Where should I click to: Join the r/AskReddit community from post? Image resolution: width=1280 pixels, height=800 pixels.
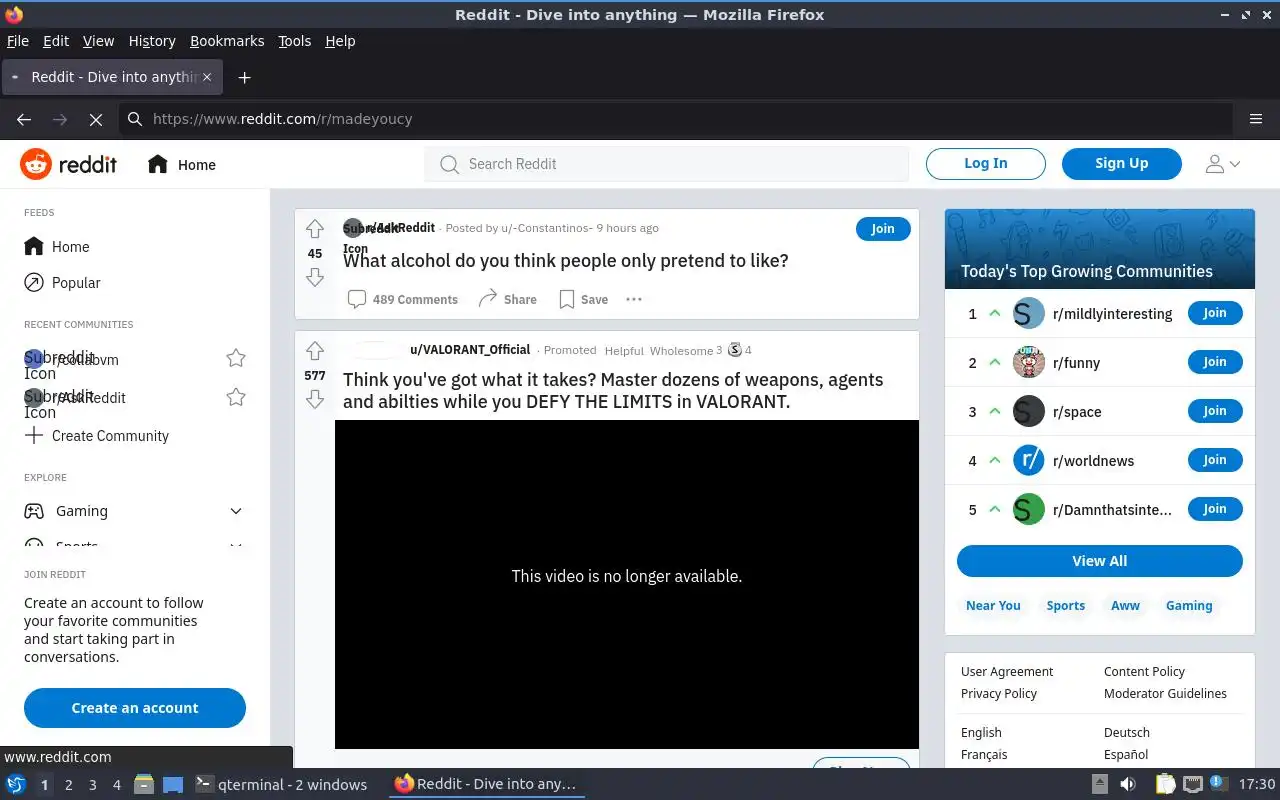coord(883,229)
